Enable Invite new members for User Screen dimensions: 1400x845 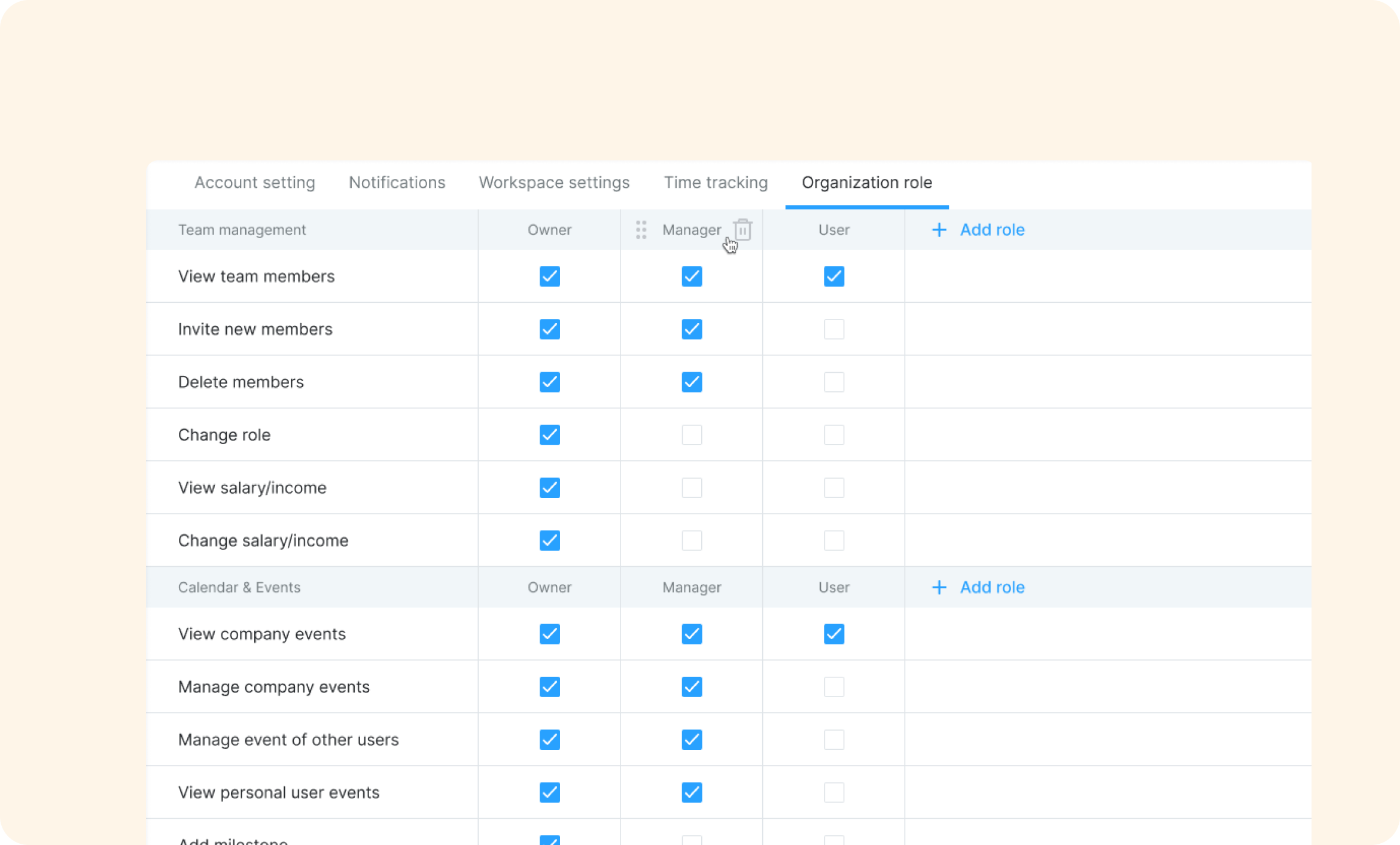833,329
